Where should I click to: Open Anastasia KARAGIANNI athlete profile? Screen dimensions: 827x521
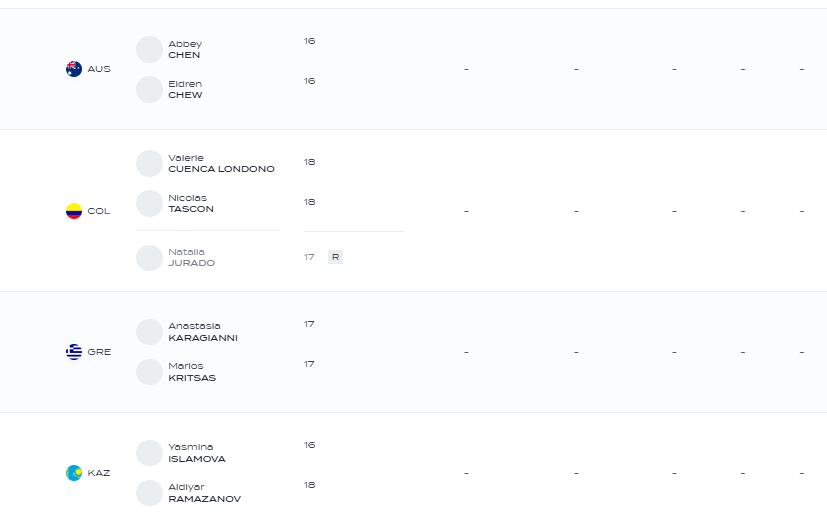pos(203,332)
